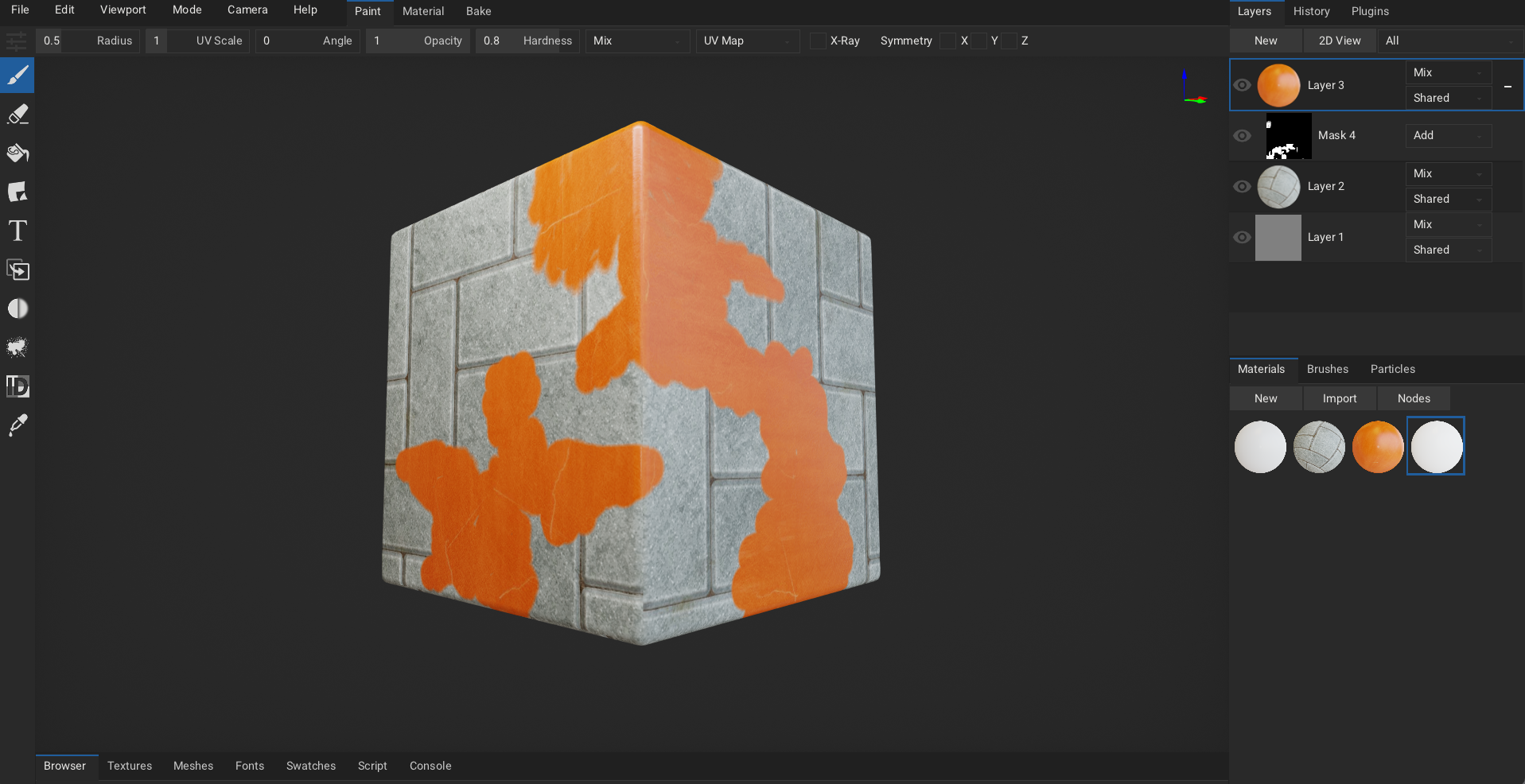Open Layer 1 Shared dropdown
This screenshot has width=1525, height=784.
point(1448,250)
